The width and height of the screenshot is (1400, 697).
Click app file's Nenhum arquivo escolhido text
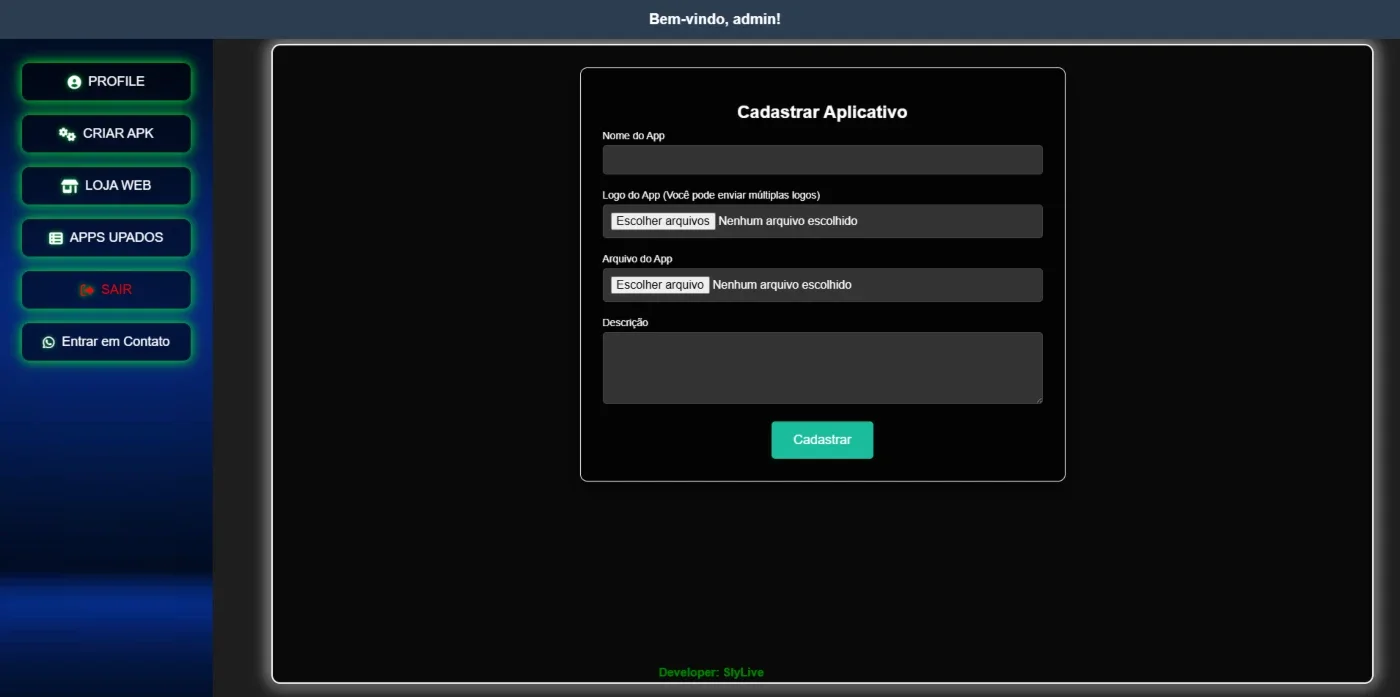782,285
